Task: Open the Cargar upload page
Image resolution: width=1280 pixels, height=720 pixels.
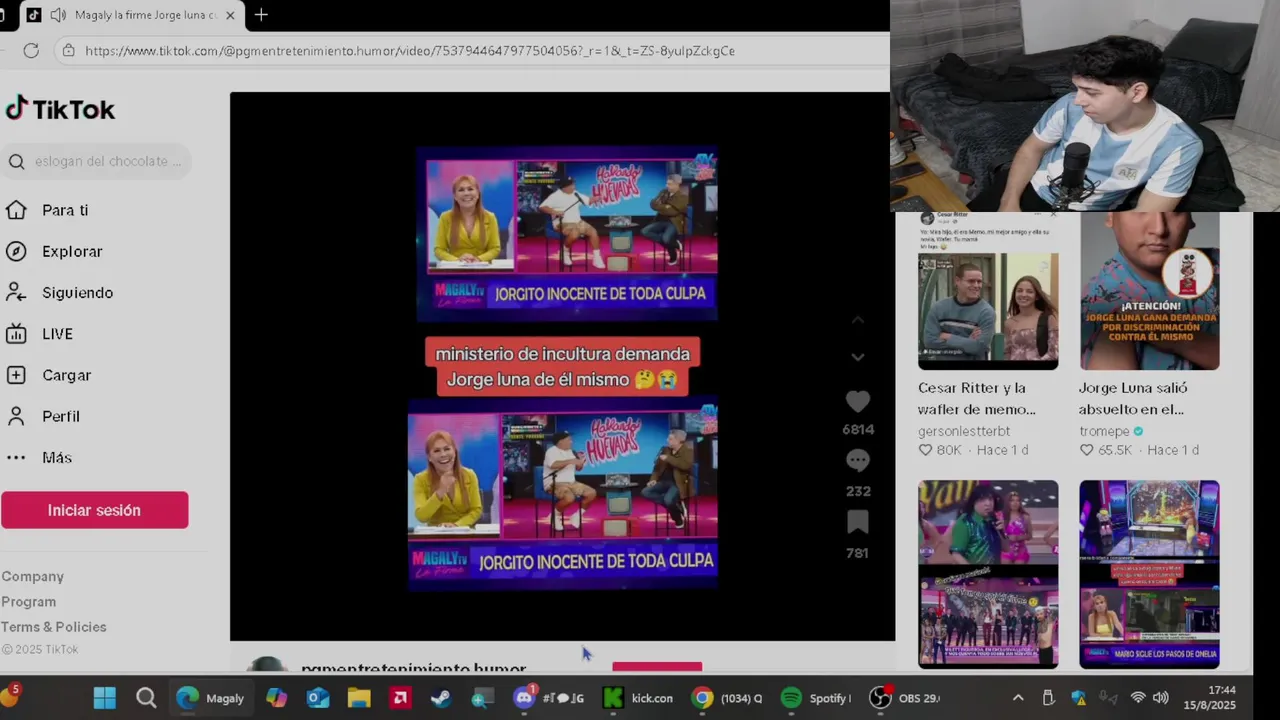Action: click(x=49, y=375)
